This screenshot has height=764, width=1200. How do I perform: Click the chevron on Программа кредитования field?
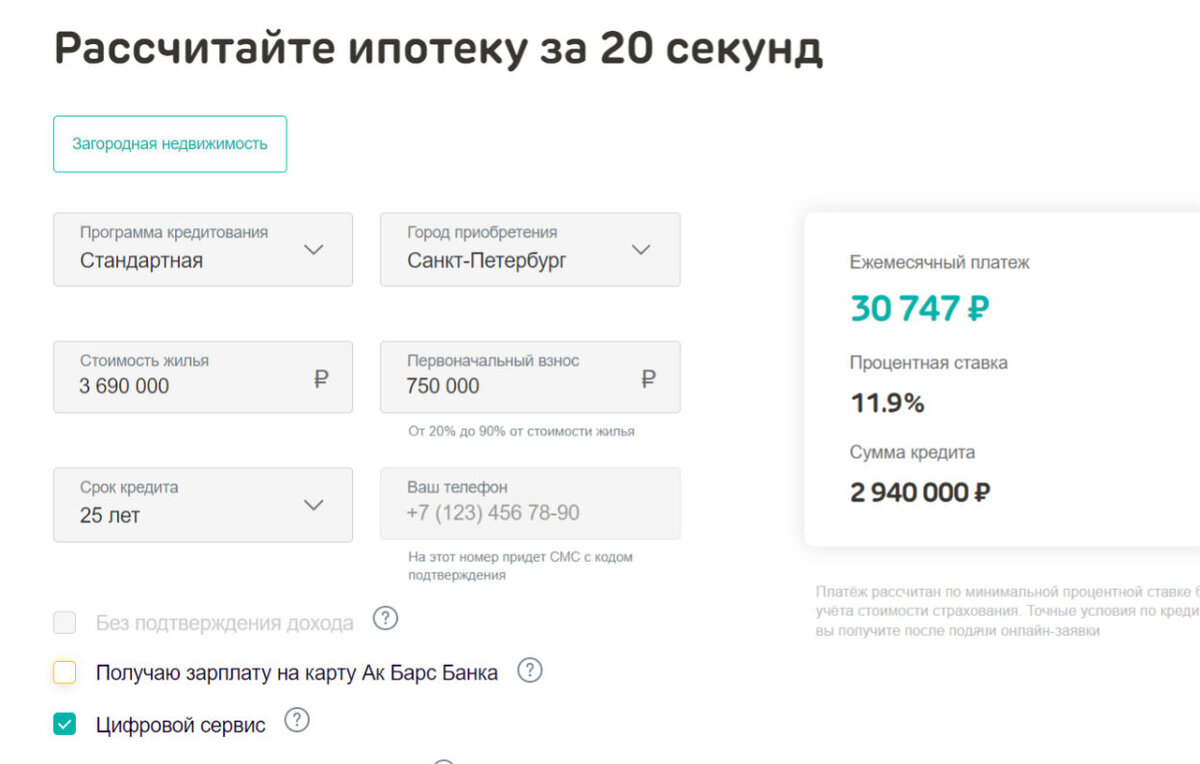[x=313, y=250]
